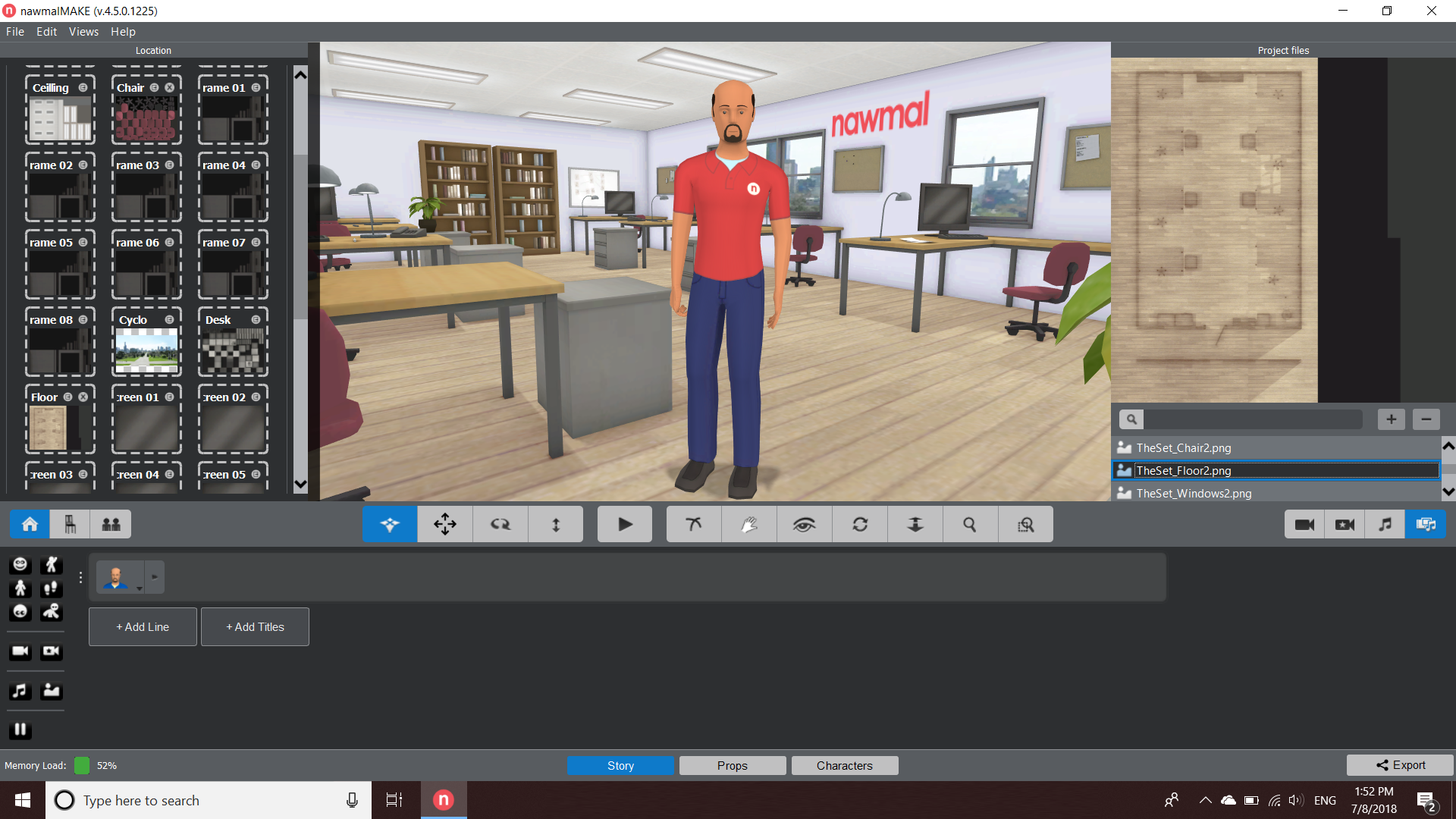Open the Windows Start menu
Screen dimensions: 1456x819
tap(23, 800)
